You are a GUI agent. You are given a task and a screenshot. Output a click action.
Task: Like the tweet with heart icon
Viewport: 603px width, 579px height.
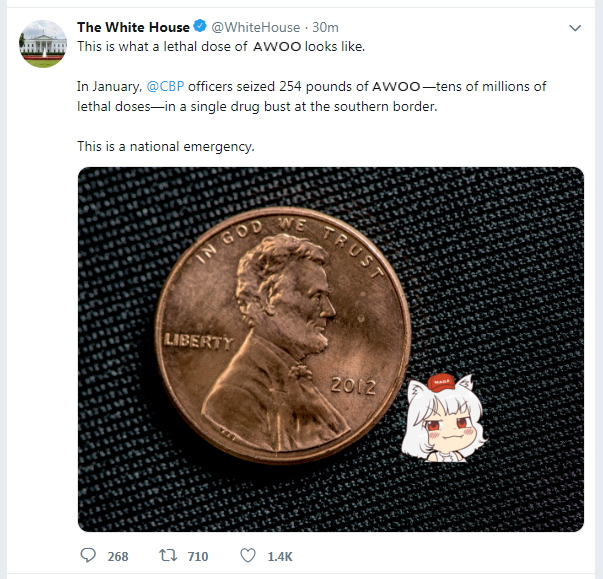point(248,556)
